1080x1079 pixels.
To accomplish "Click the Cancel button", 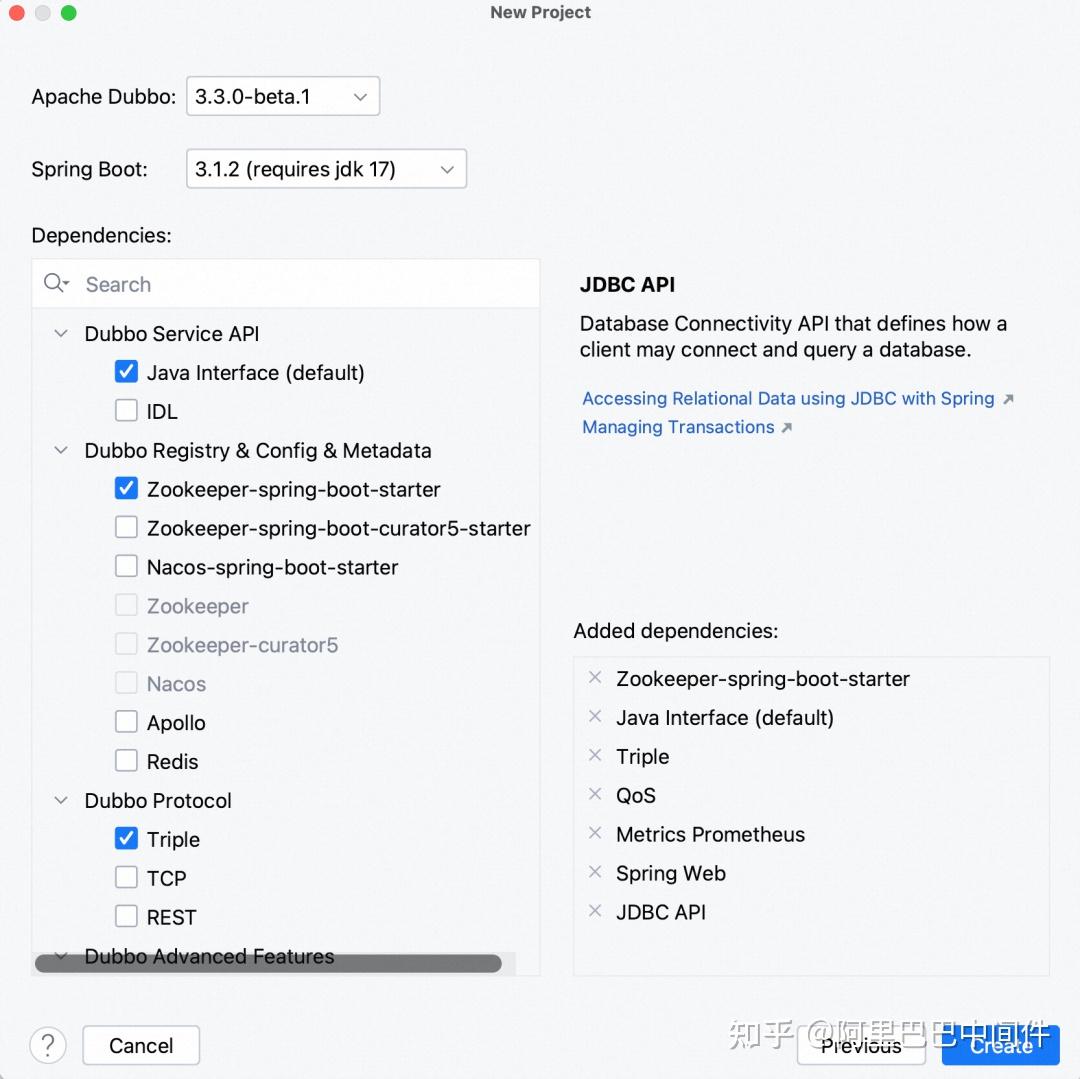I will pos(140,1045).
